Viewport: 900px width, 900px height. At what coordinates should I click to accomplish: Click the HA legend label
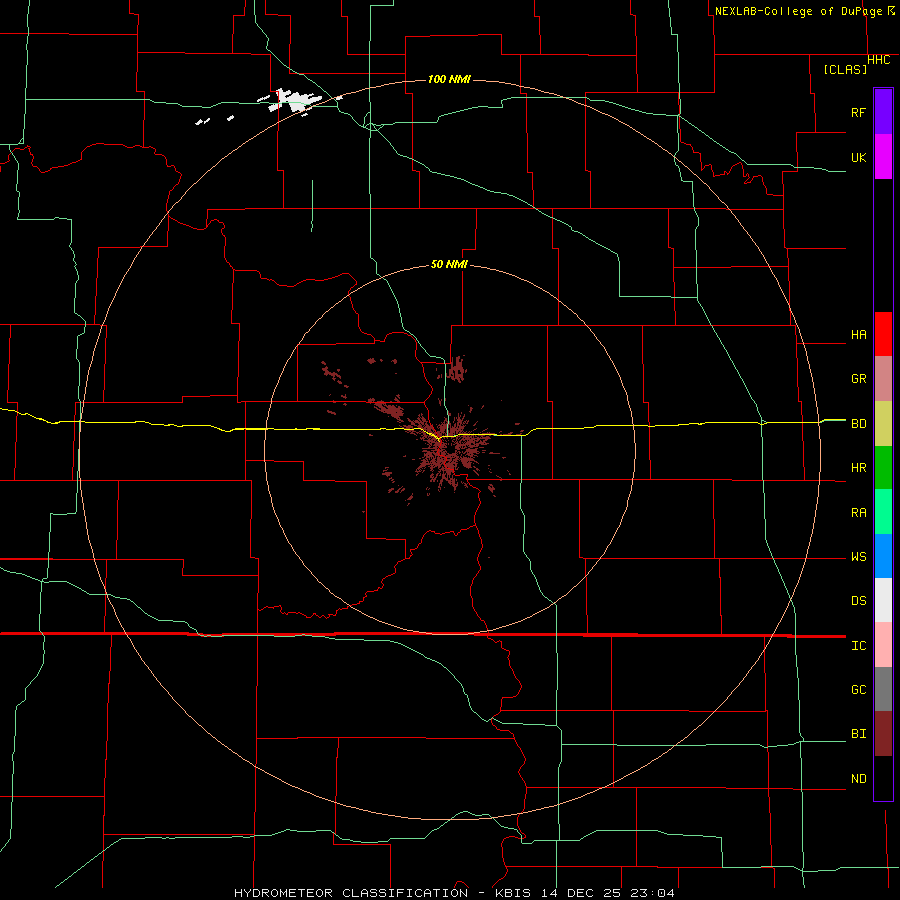point(858,335)
